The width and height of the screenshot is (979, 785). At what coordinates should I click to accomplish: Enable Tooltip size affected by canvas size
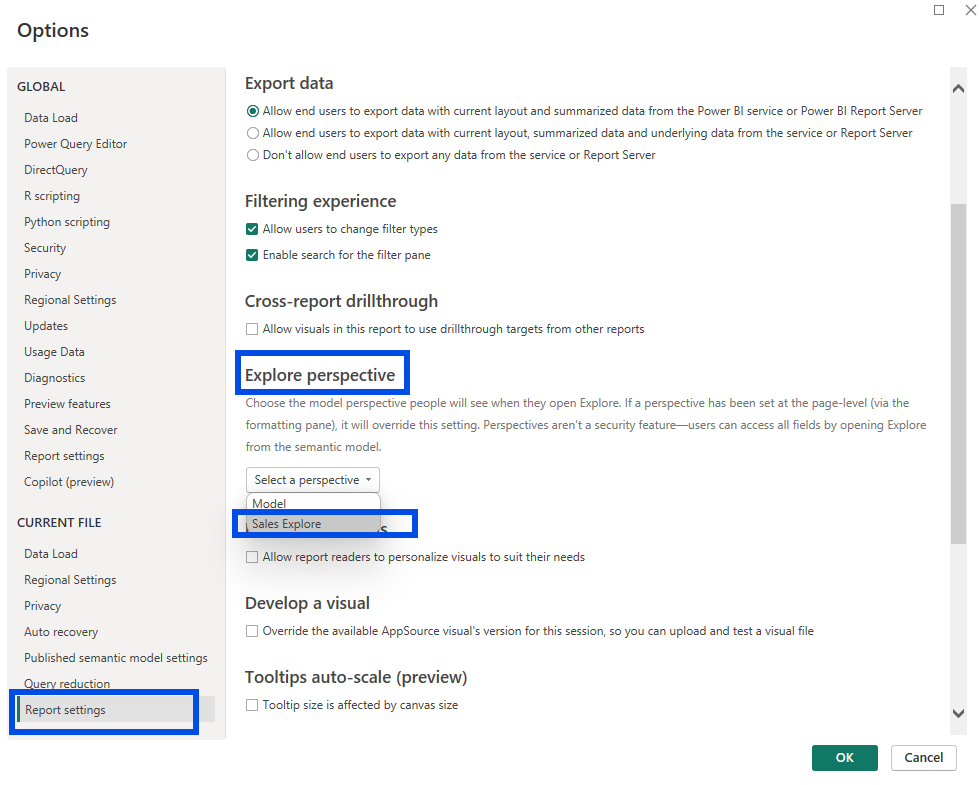tap(252, 705)
